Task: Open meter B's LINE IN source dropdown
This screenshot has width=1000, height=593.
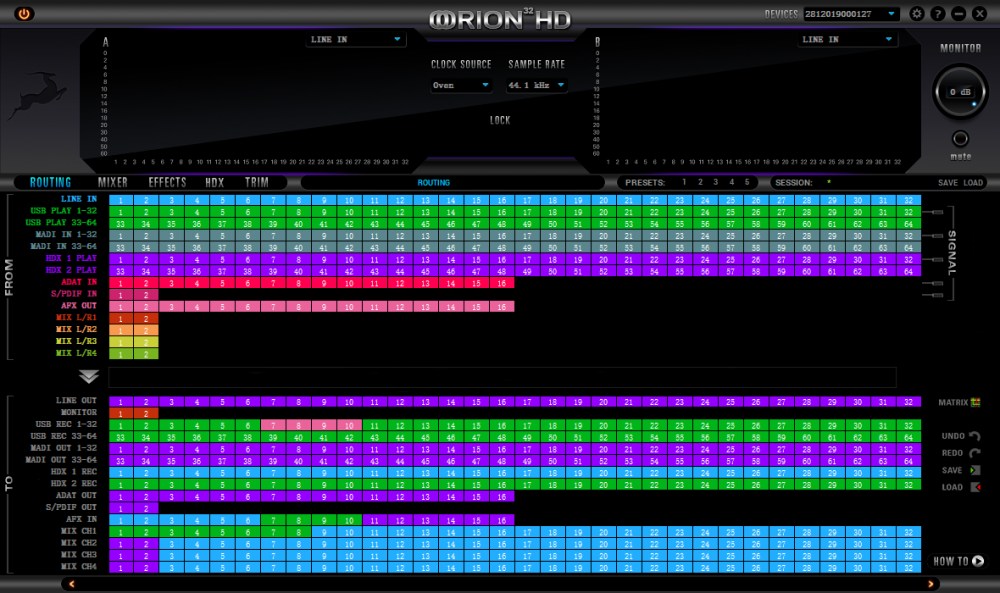Action: click(848, 40)
